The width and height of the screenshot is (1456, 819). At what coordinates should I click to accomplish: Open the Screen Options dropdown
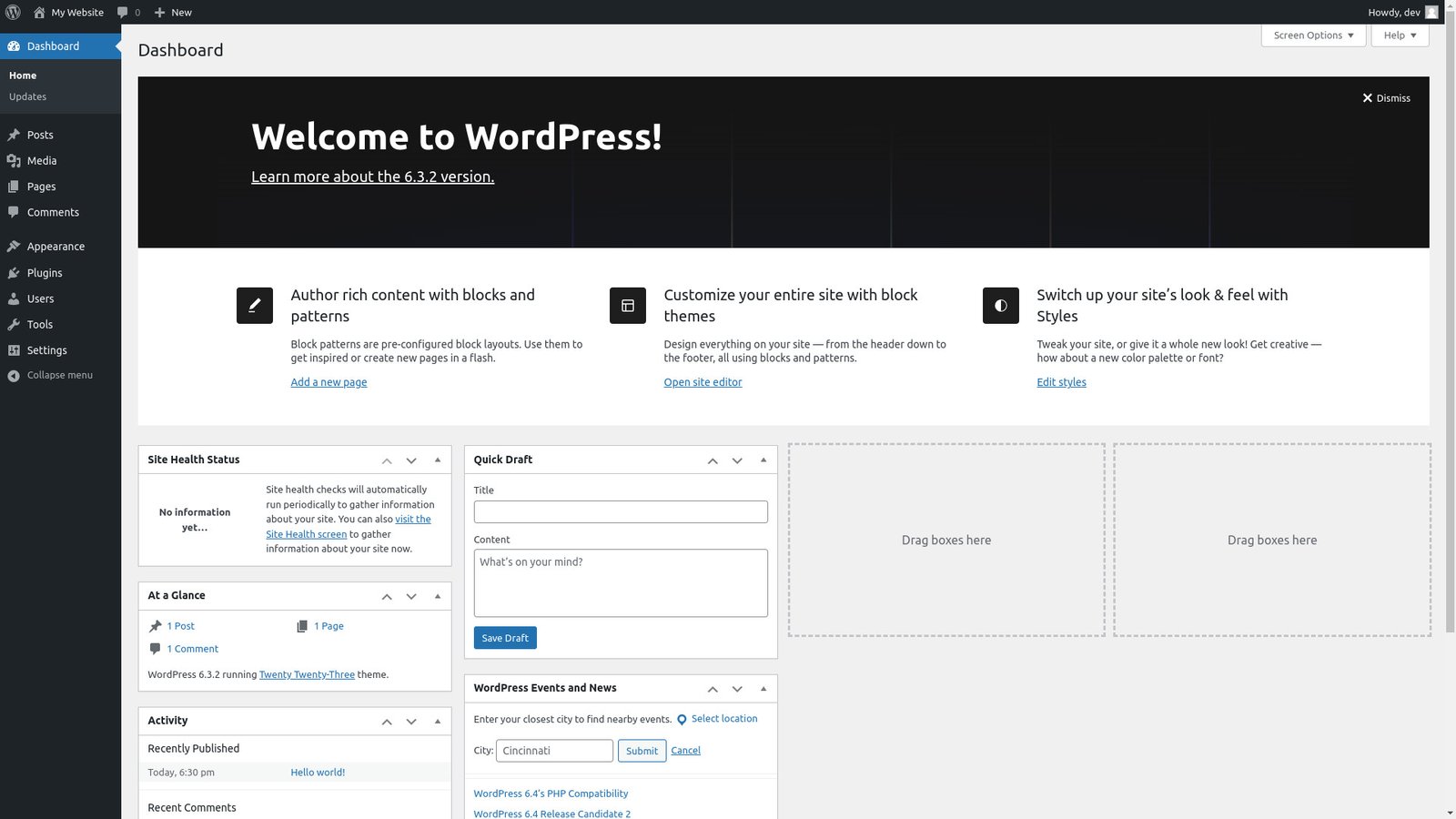[1312, 35]
